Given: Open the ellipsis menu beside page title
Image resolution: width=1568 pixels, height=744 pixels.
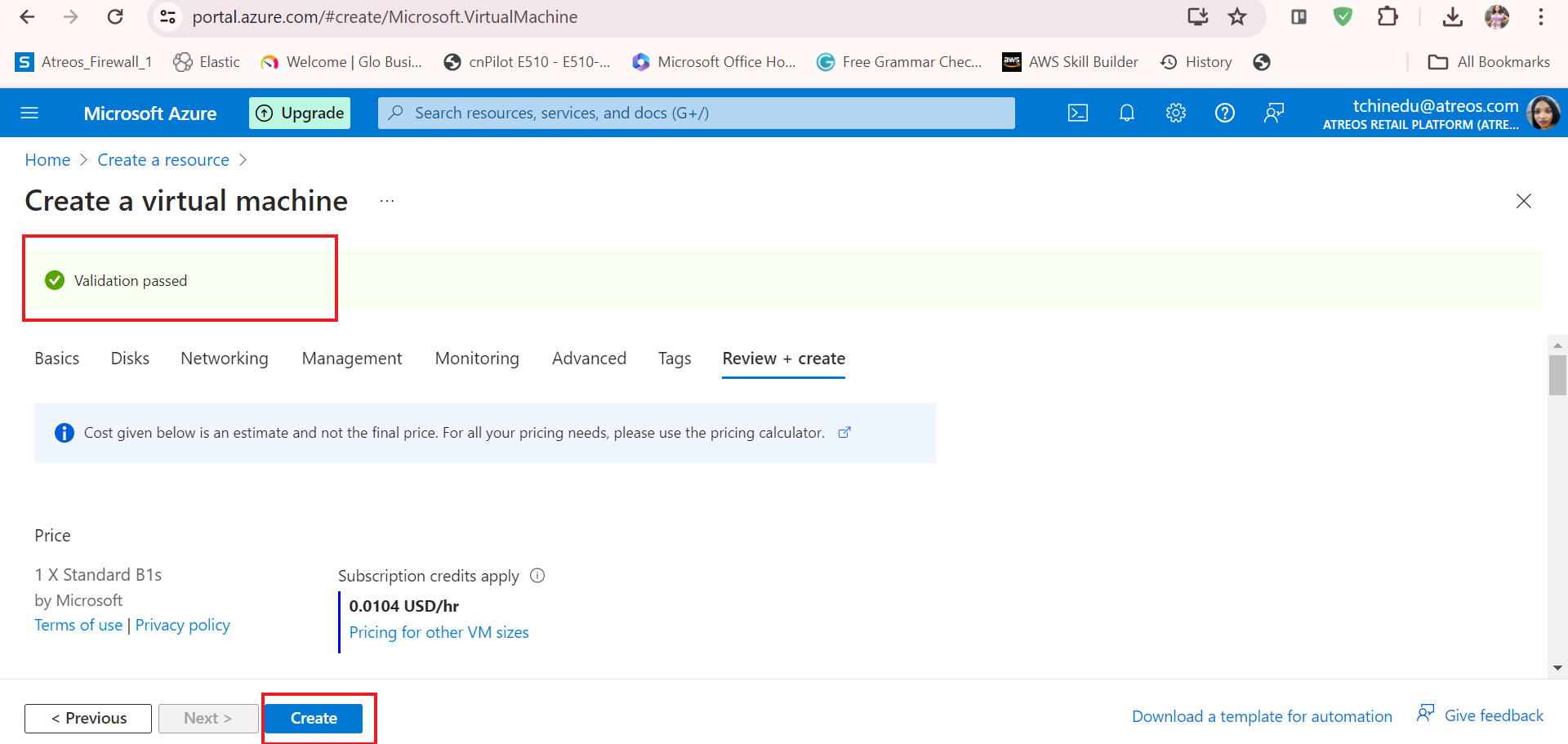Looking at the screenshot, I should 387,201.
